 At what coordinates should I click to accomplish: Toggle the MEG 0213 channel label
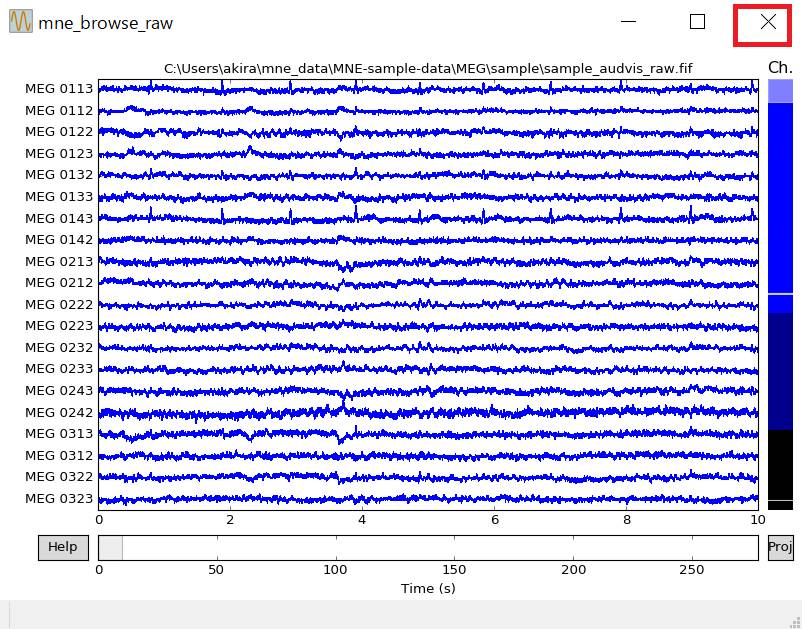point(59,261)
